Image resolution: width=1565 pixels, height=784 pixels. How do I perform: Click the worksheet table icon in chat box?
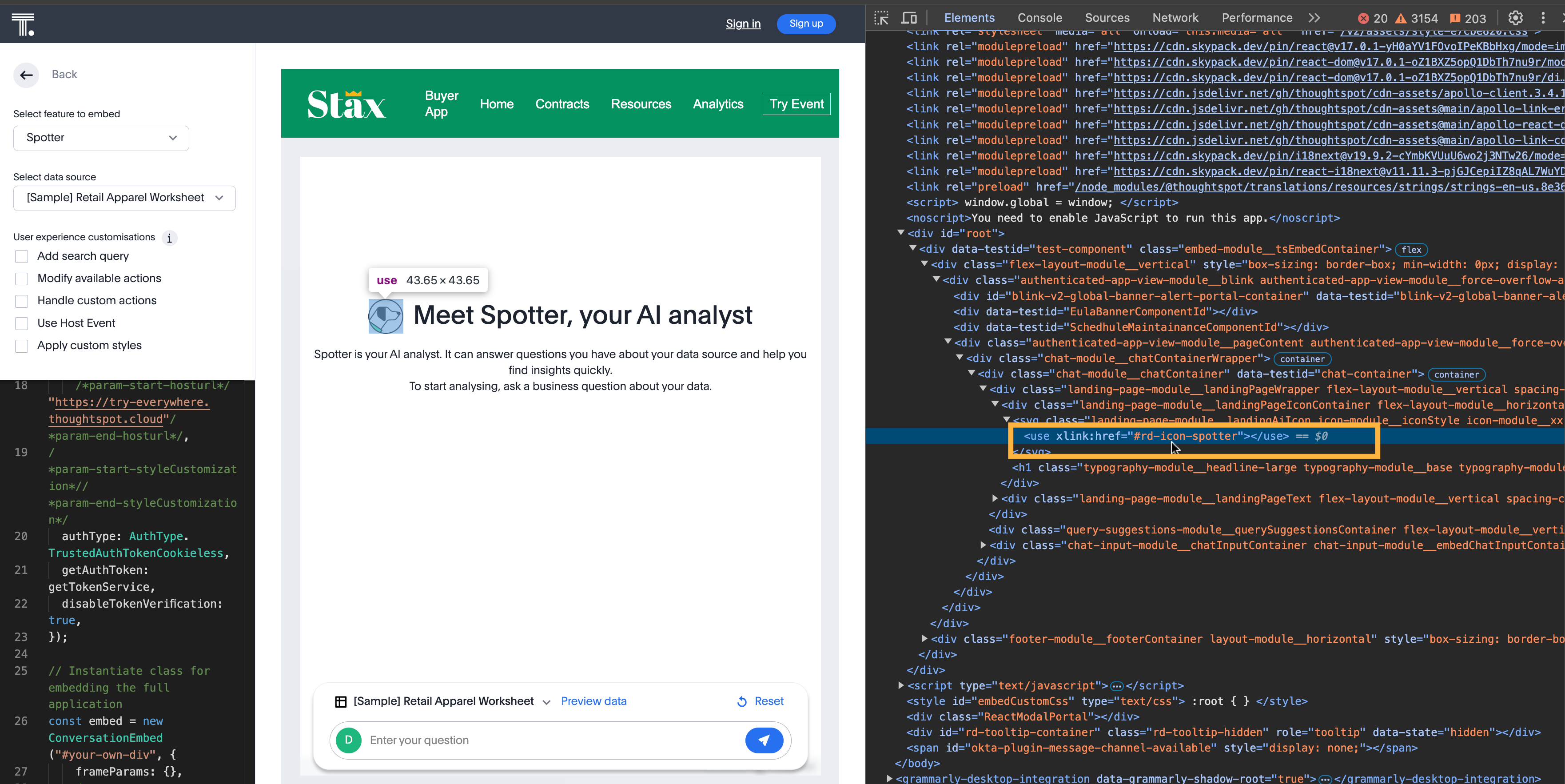pyautogui.click(x=341, y=701)
